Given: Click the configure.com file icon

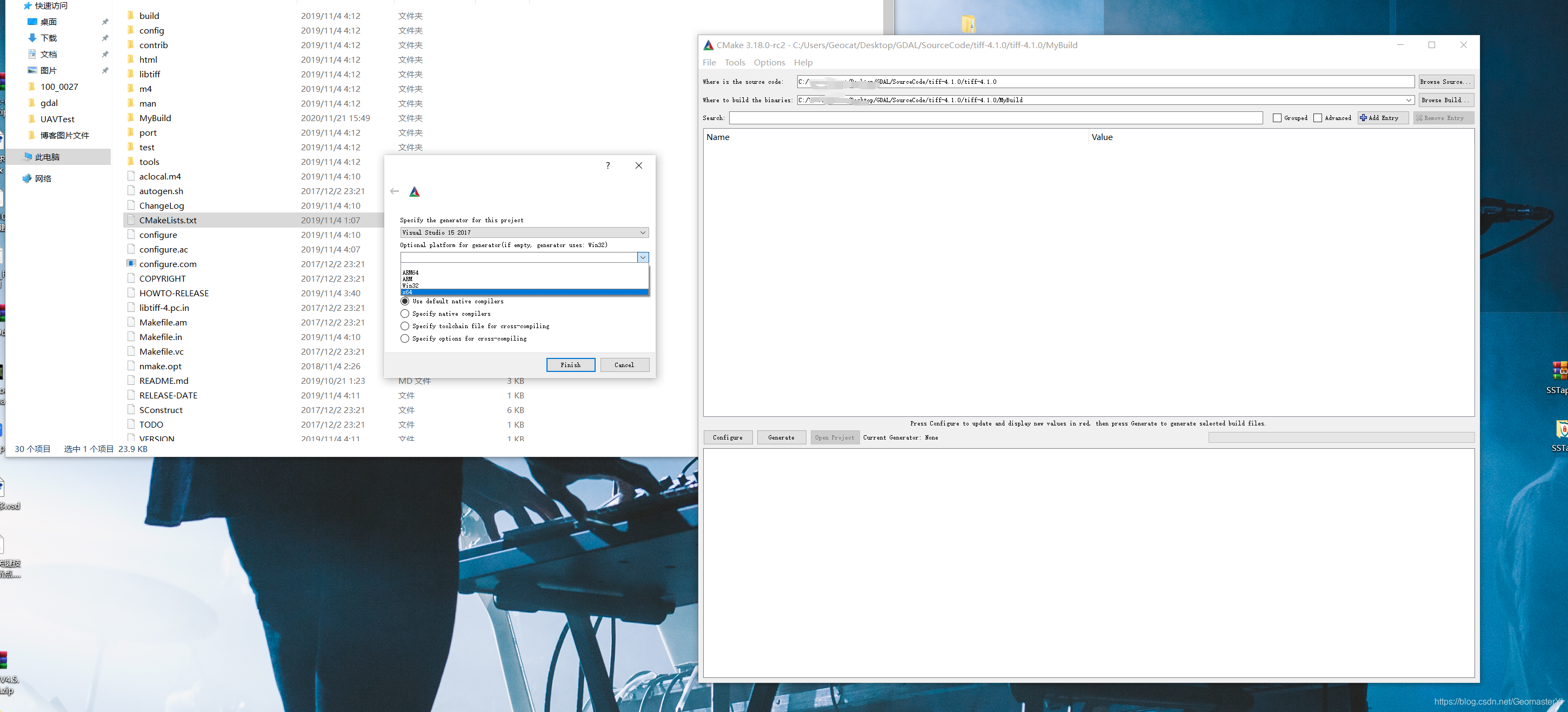Looking at the screenshot, I should 131,263.
